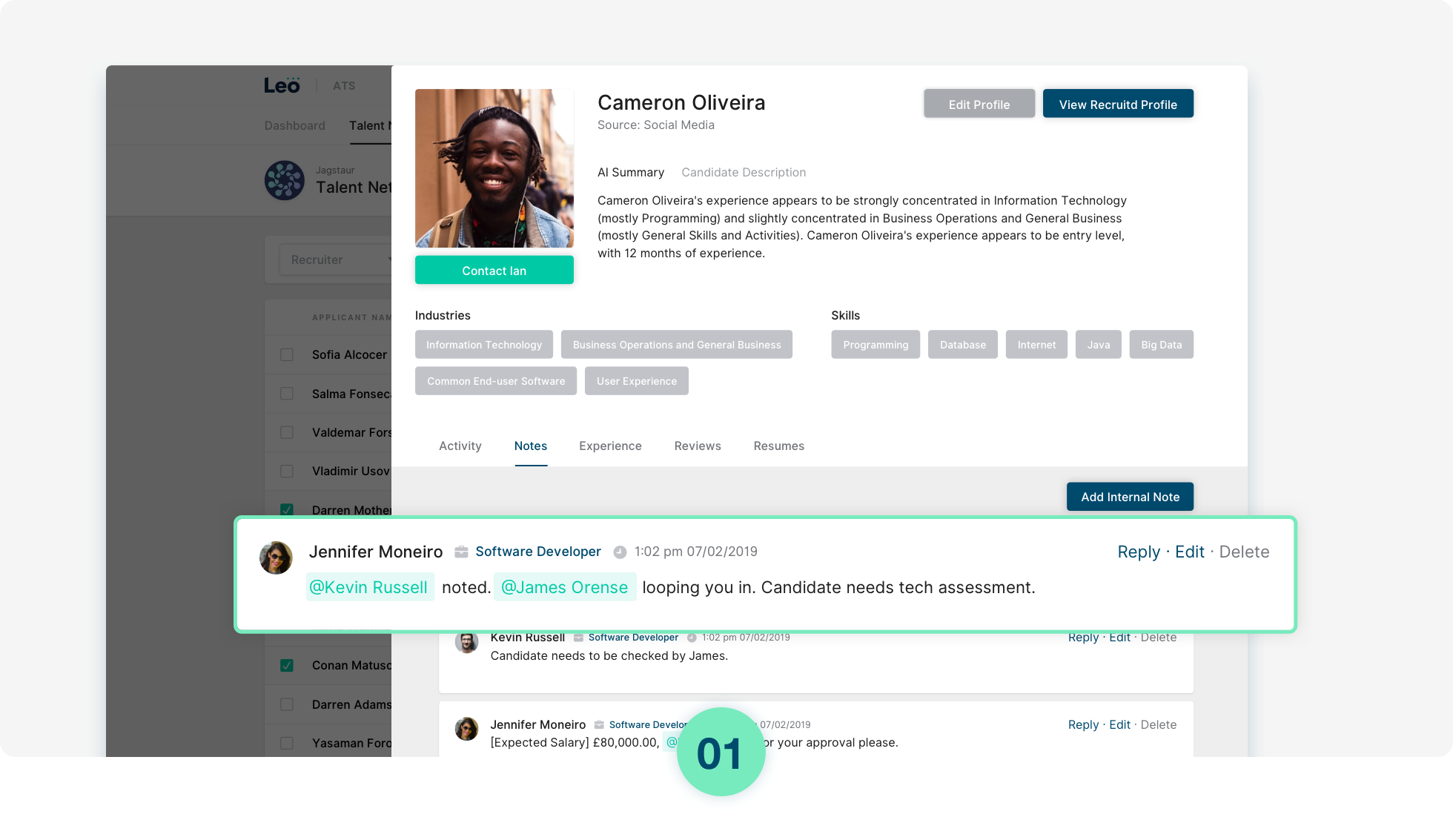Uncheck the Conan Matuso checkbox

pos(287,665)
